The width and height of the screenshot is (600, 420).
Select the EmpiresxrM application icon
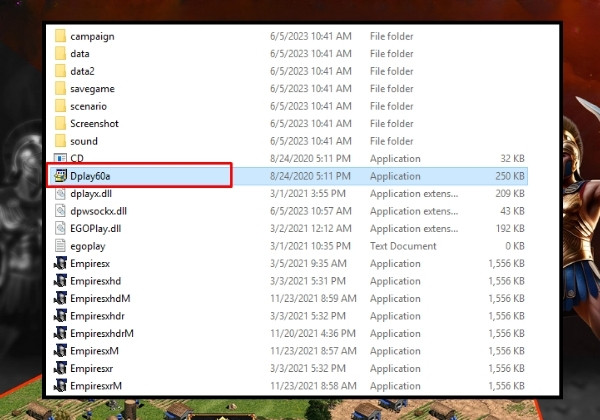click(x=60, y=386)
